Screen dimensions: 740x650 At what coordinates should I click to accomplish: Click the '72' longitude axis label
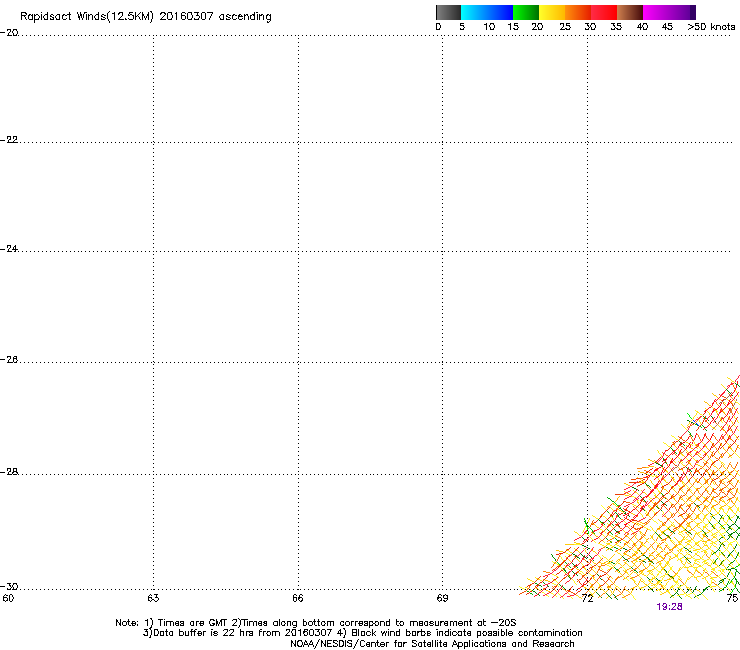[587, 598]
